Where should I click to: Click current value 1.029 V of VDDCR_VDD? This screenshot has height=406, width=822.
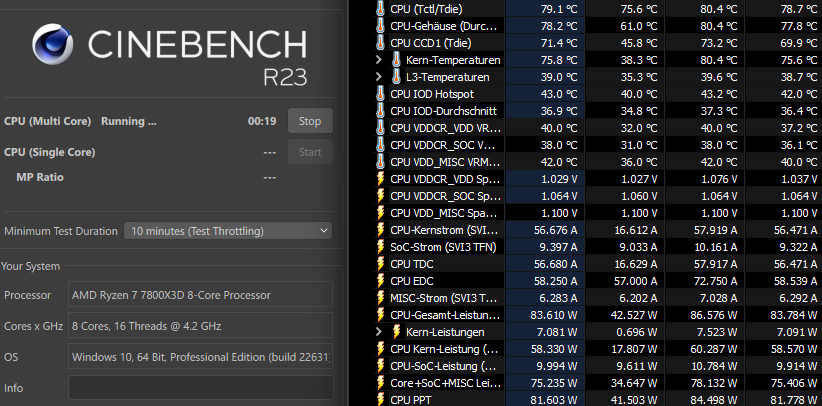(559, 179)
